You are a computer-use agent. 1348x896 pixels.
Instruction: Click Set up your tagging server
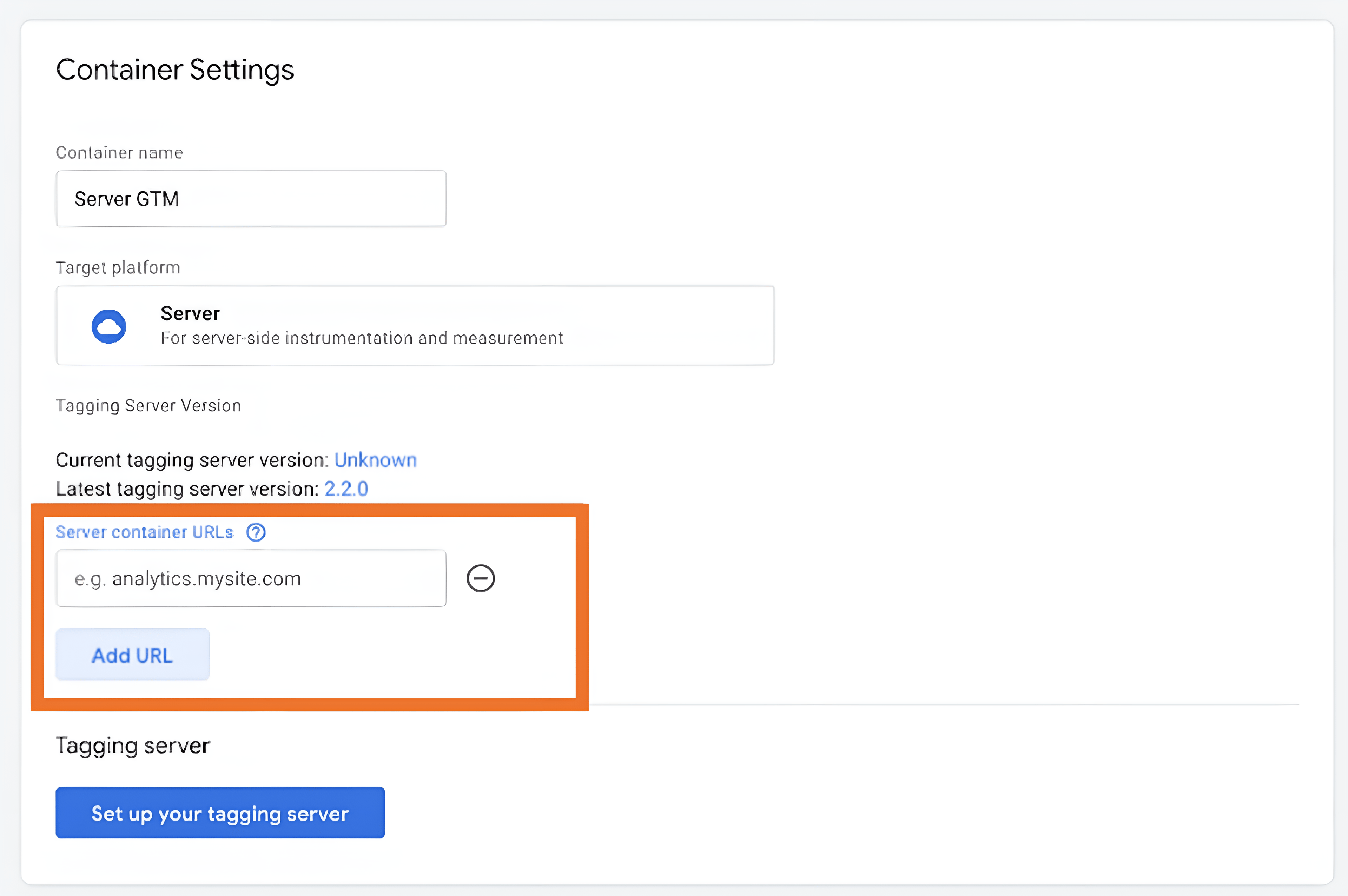(x=220, y=812)
